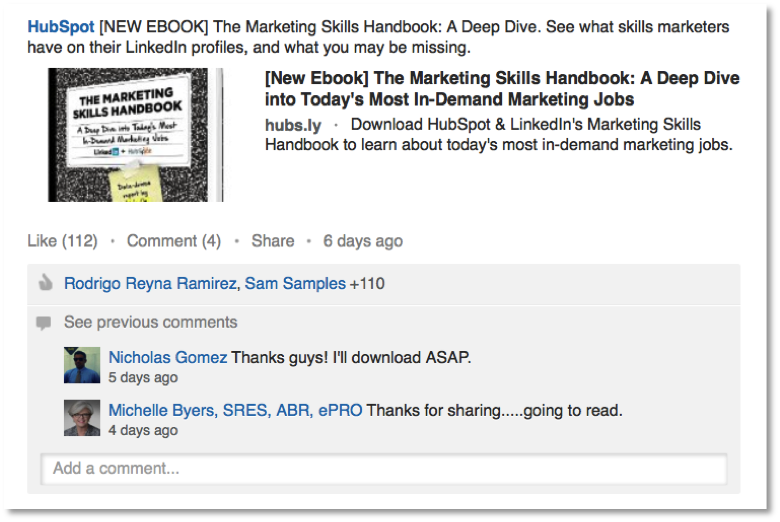Open Nicholas Gomez's name link
780x522 pixels.
tap(168, 357)
